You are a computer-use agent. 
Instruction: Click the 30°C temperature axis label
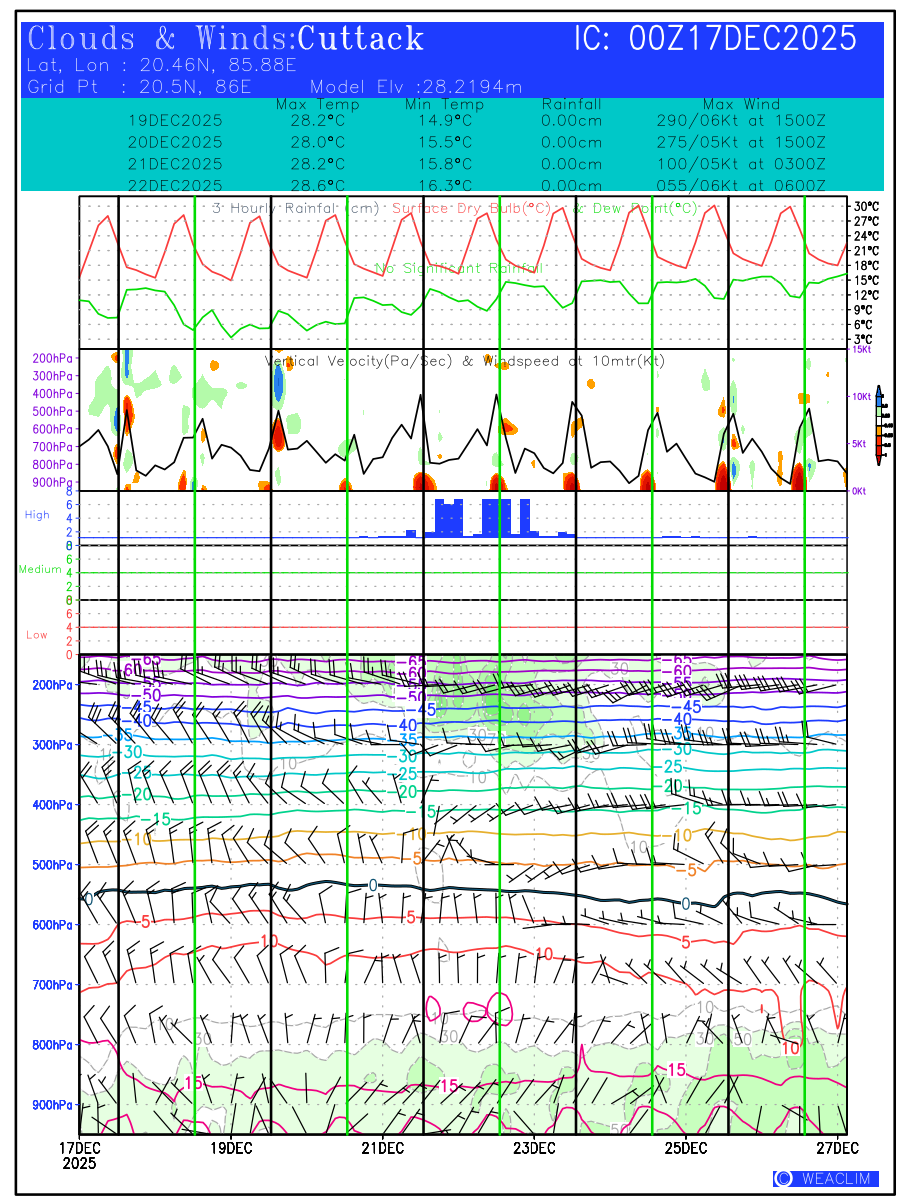click(x=865, y=206)
